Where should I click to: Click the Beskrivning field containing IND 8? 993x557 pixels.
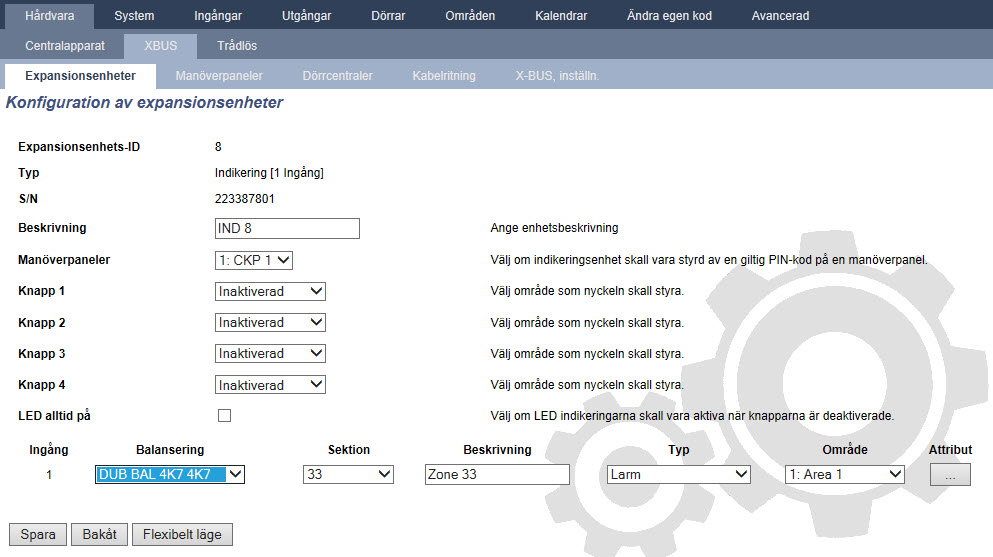tap(287, 229)
